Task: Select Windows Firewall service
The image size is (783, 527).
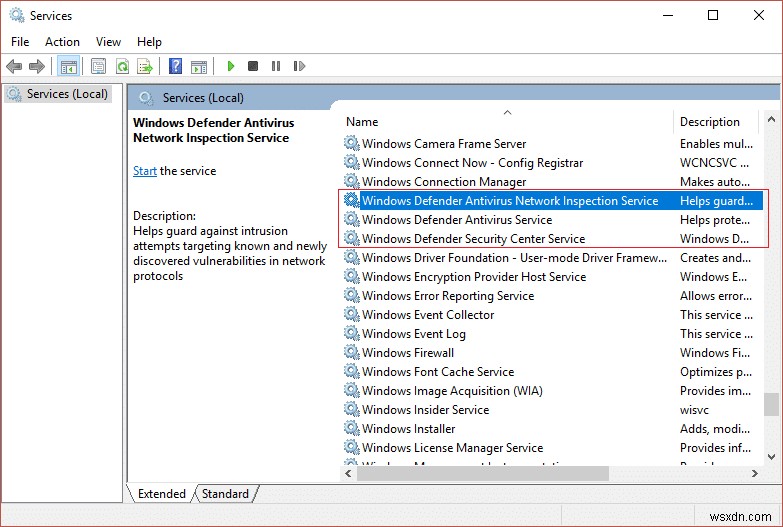Action: 552,352
